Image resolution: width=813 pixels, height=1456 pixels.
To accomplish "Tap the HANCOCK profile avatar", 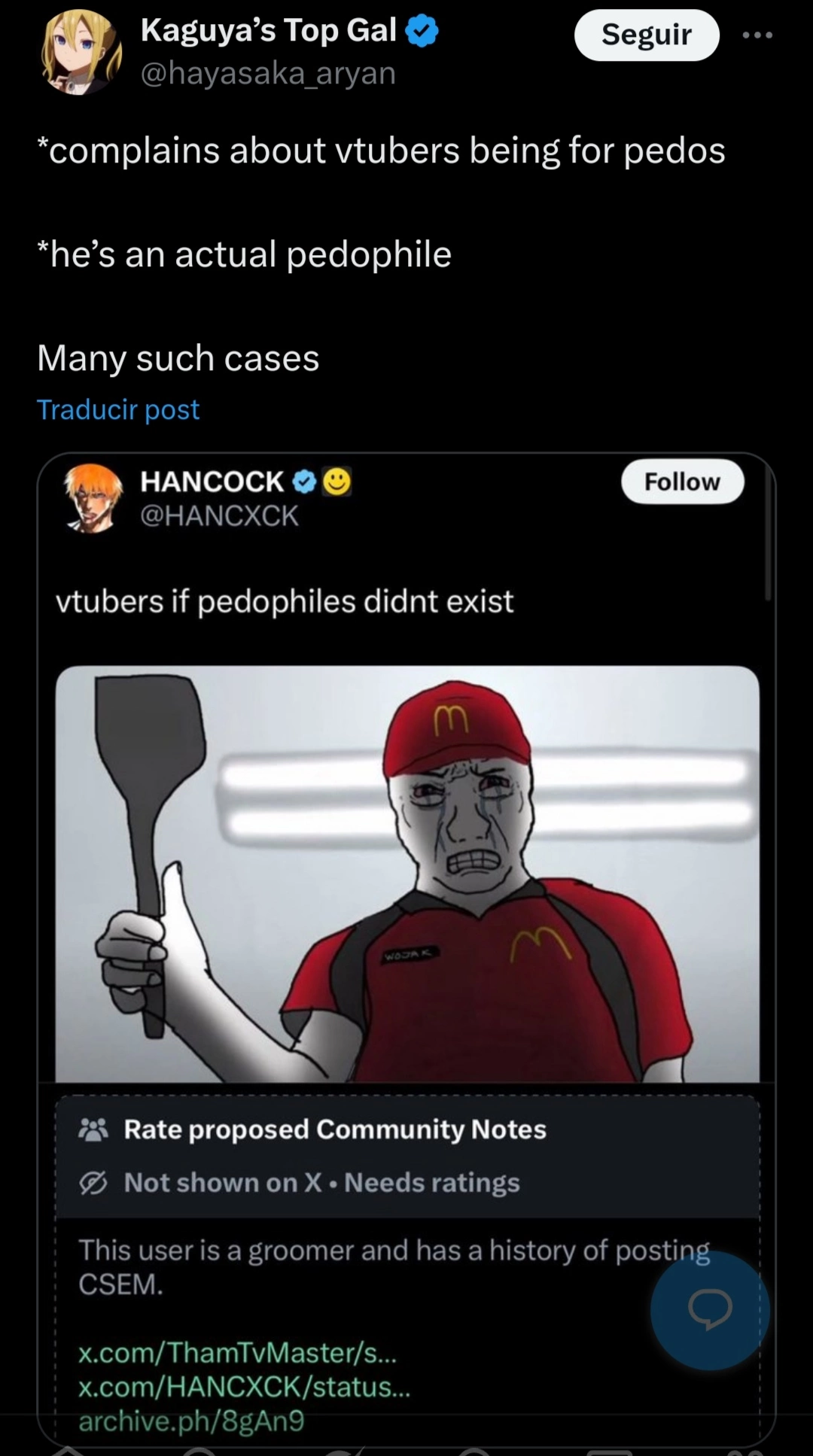I will 93,498.
